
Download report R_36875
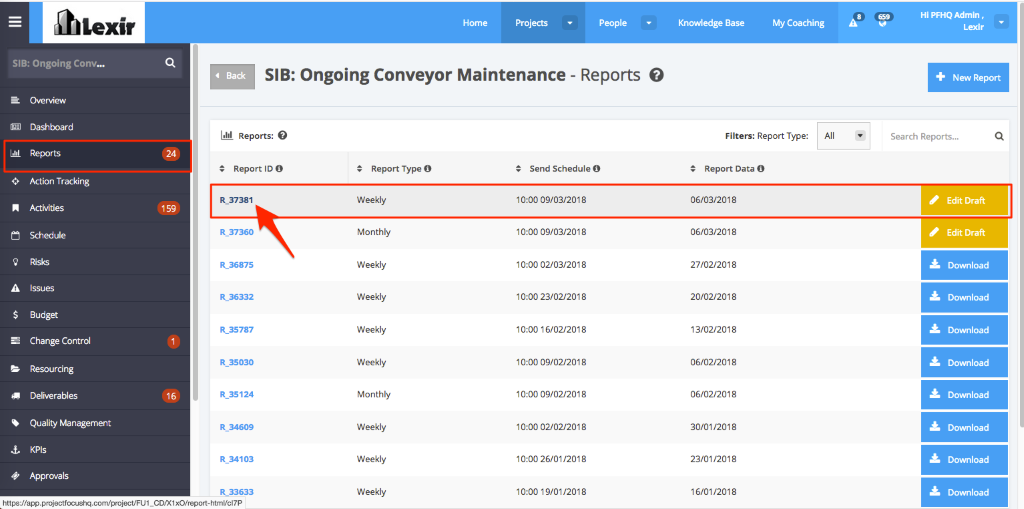(x=965, y=265)
